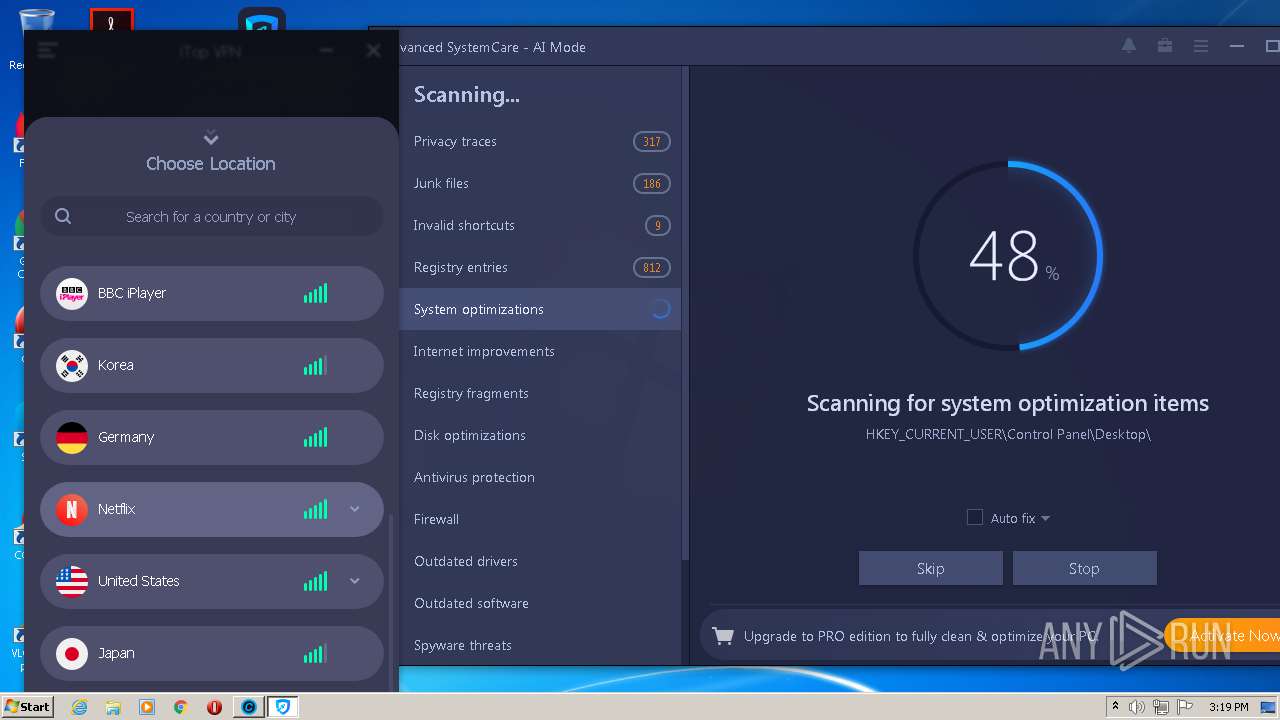Click the Registry entries count badge 812
Viewport: 1280px width, 720px height.
[x=652, y=267]
